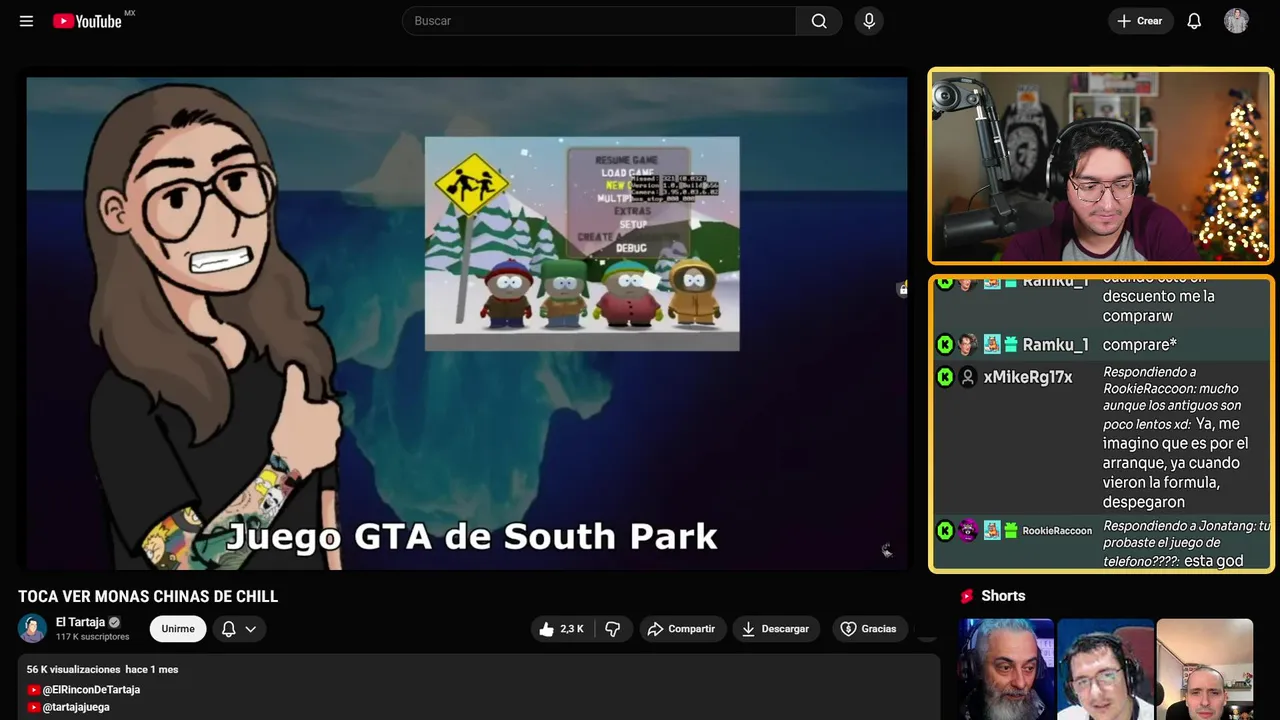This screenshot has width=1280, height=720.
Task: Download the video with Descargar
Action: click(776, 629)
